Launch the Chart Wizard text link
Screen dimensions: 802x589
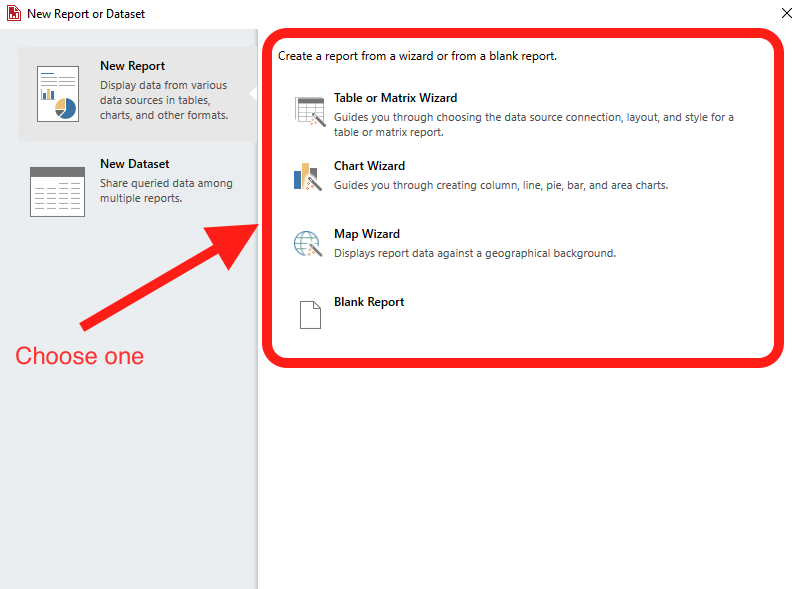369,166
